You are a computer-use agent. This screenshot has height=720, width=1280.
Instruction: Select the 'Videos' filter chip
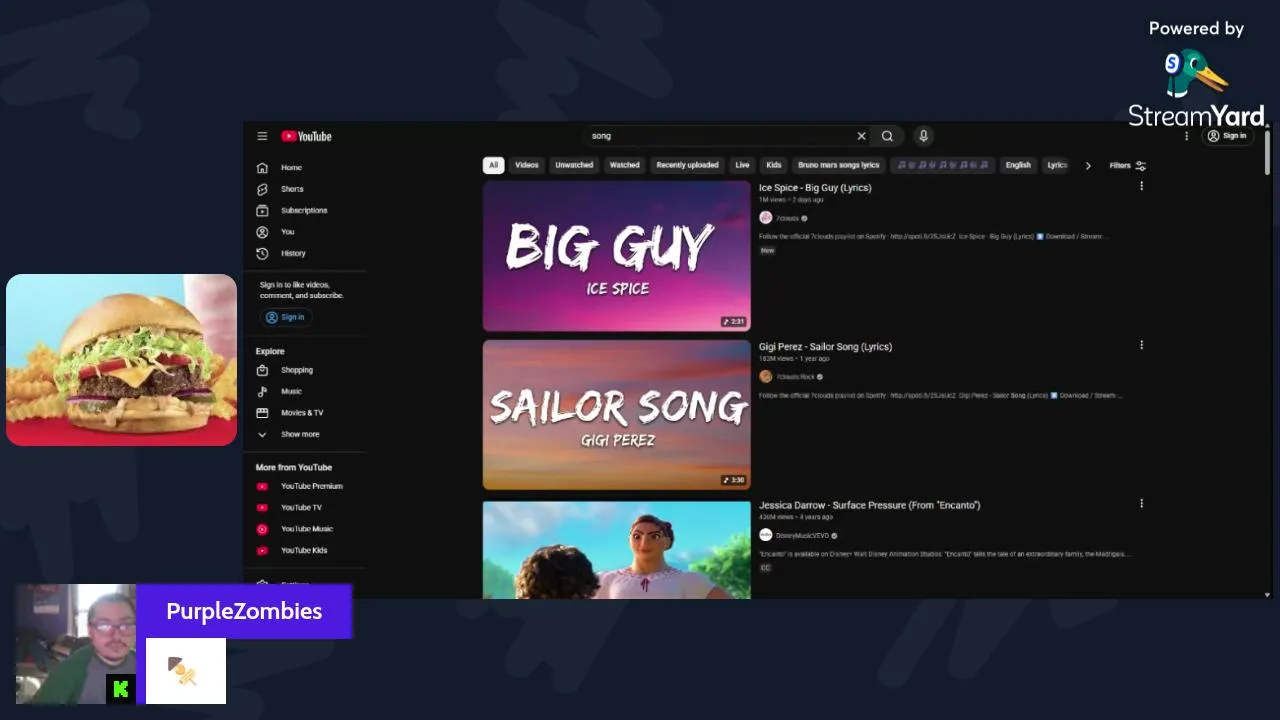click(x=526, y=165)
